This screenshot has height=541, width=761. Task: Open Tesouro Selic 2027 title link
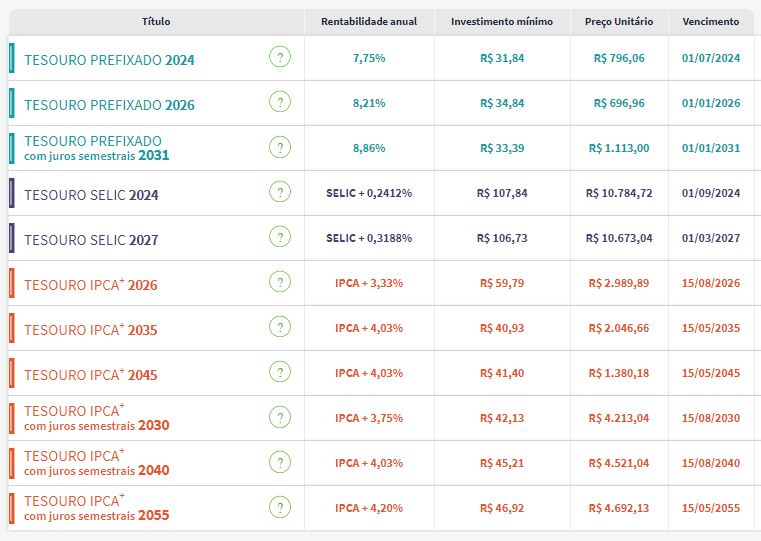click(91, 240)
